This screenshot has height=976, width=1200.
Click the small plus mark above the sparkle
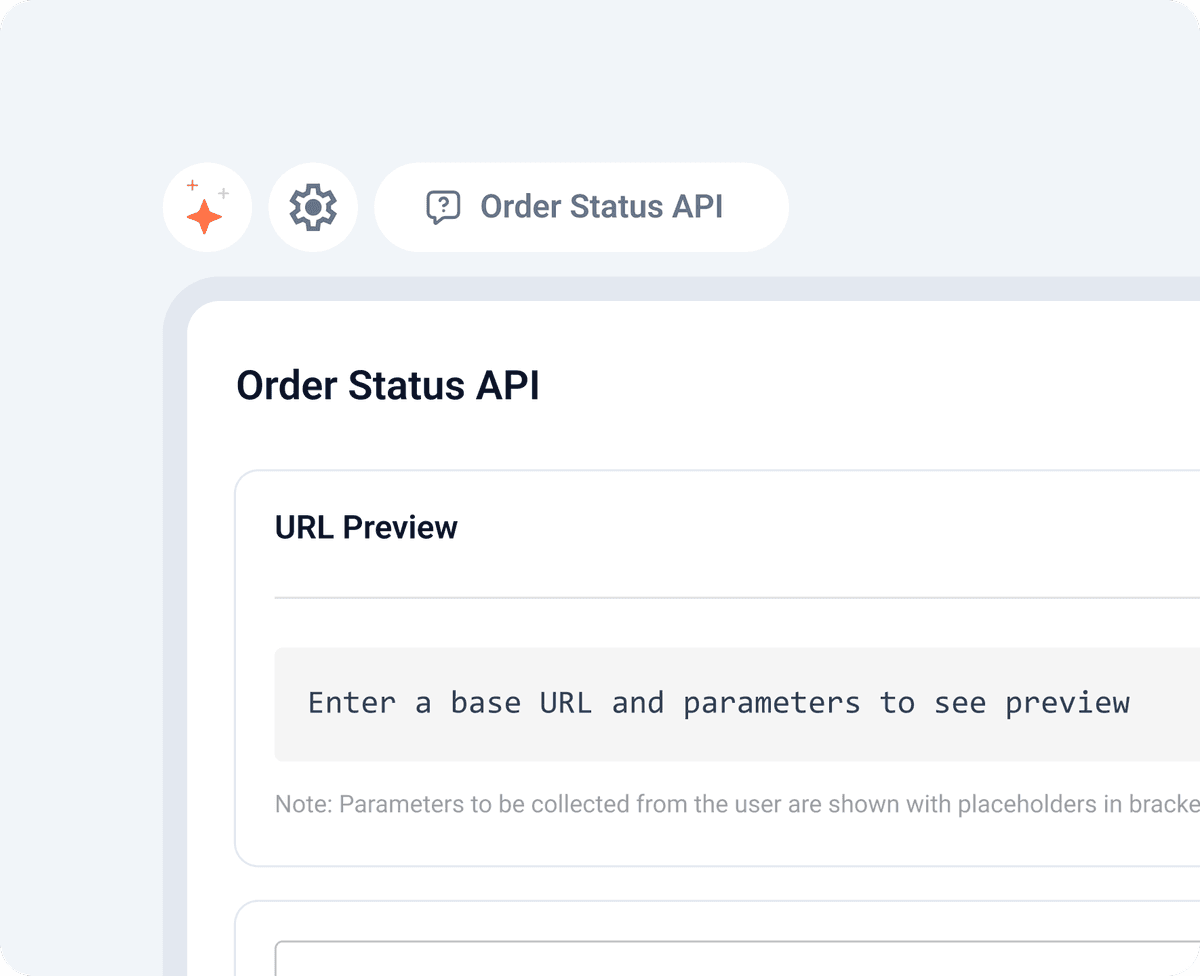(191, 184)
